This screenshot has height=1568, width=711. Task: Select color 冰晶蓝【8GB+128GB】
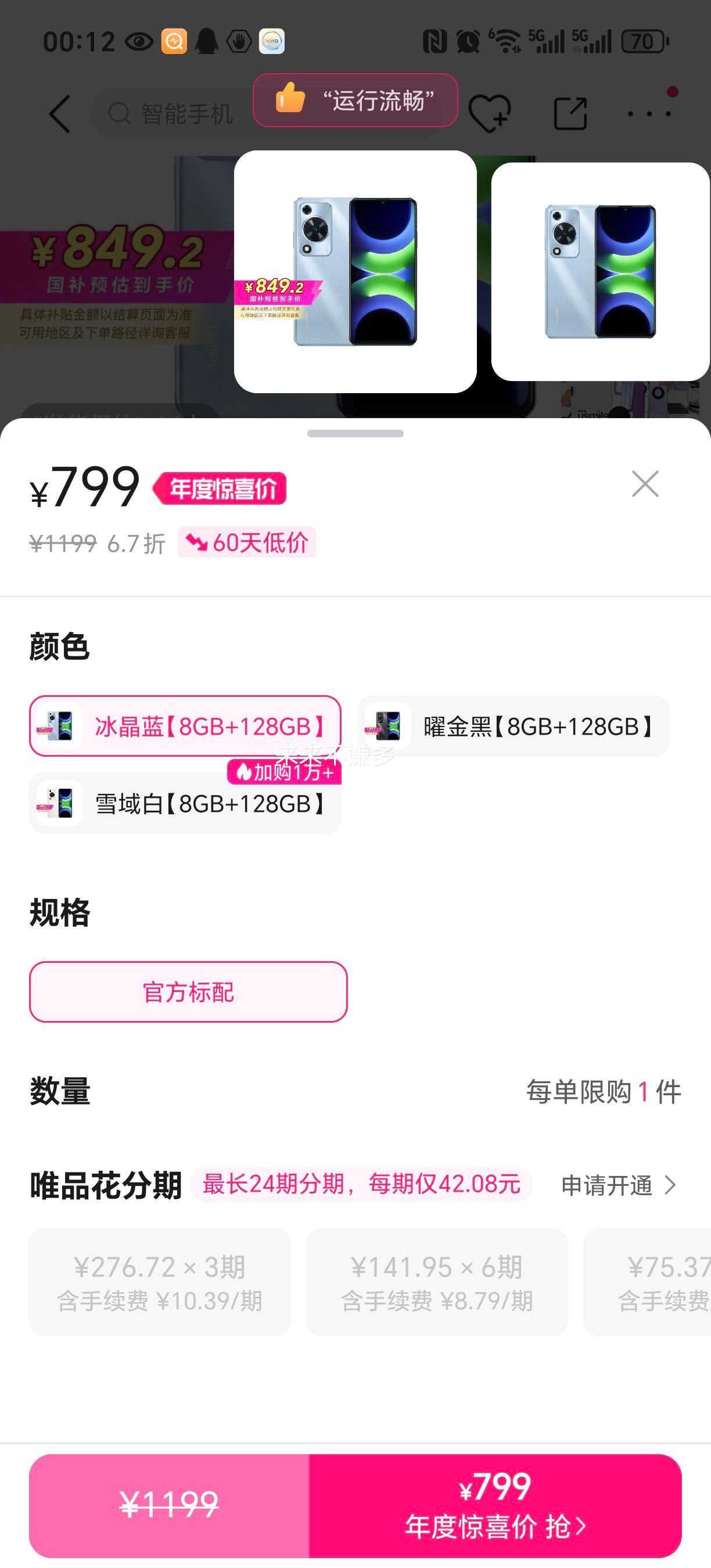[185, 726]
